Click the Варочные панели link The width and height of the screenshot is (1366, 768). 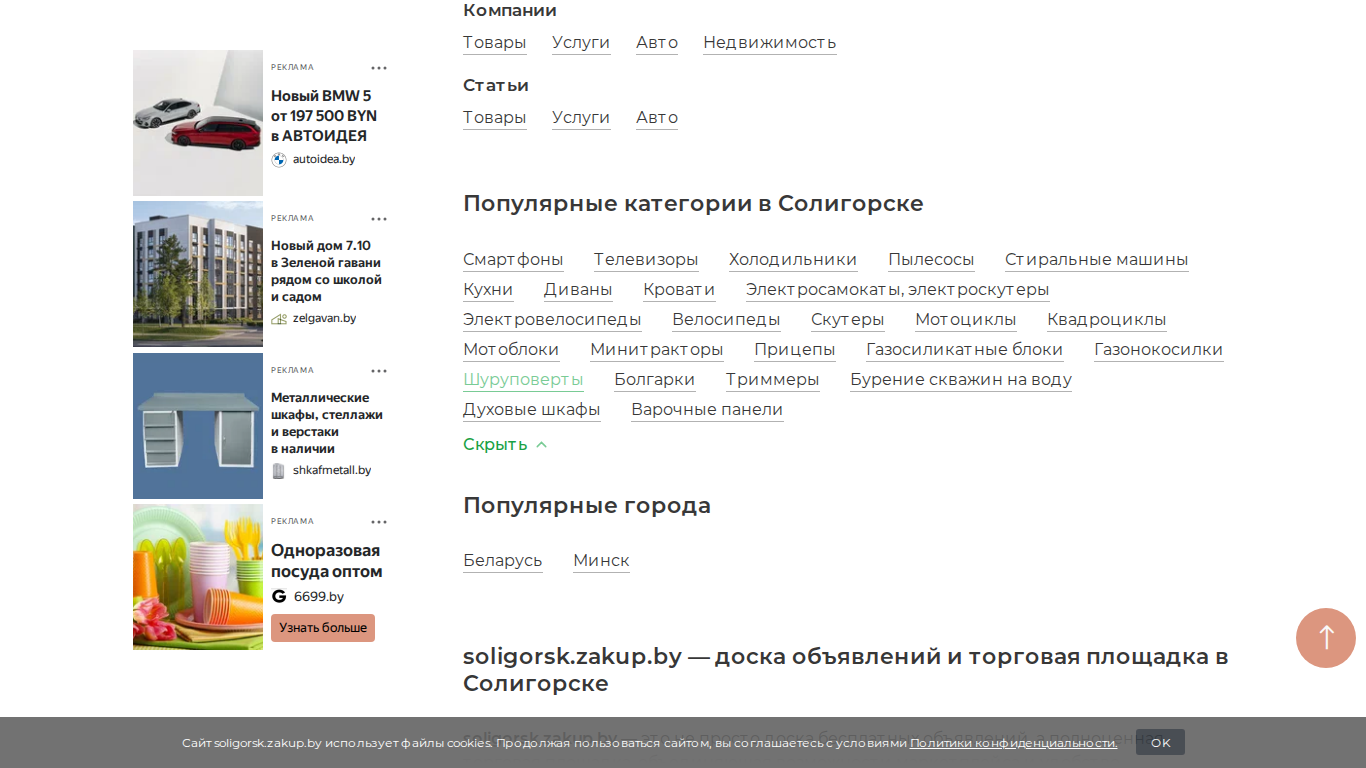[x=707, y=409]
